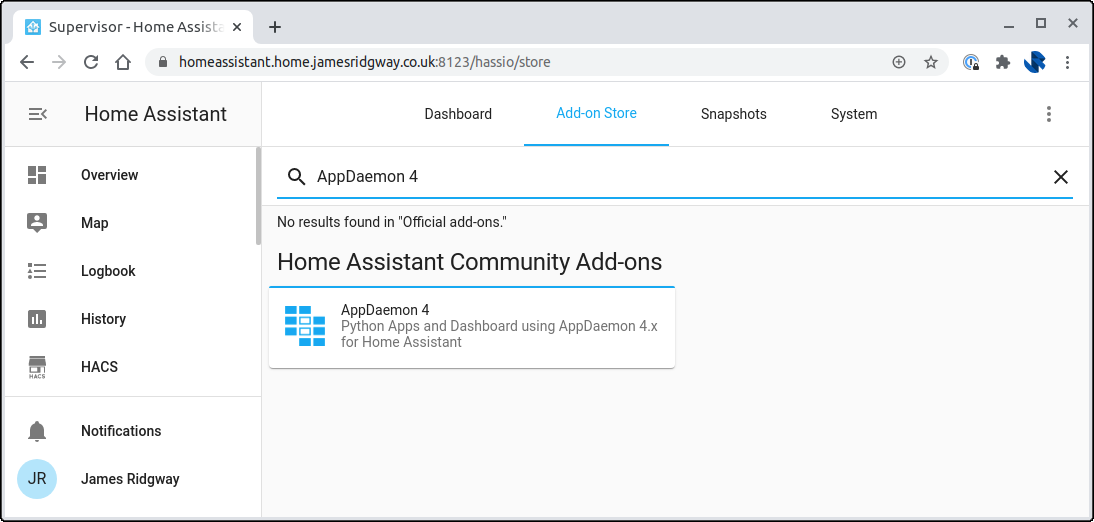Screen dimensions: 1094x522
Task: Go back in browser history
Action: click(27, 62)
